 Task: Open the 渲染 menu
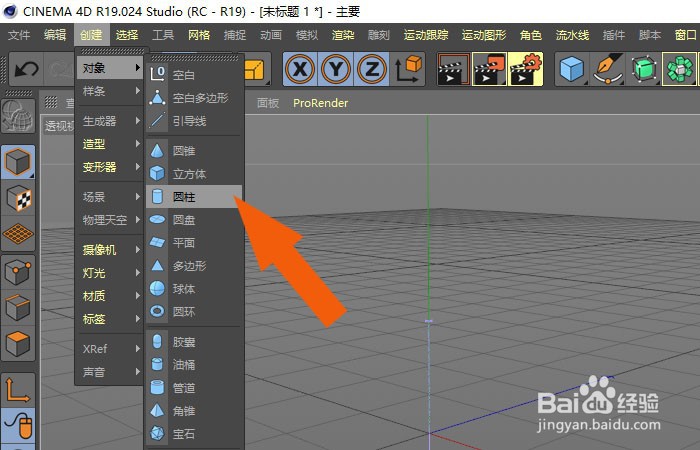343,35
